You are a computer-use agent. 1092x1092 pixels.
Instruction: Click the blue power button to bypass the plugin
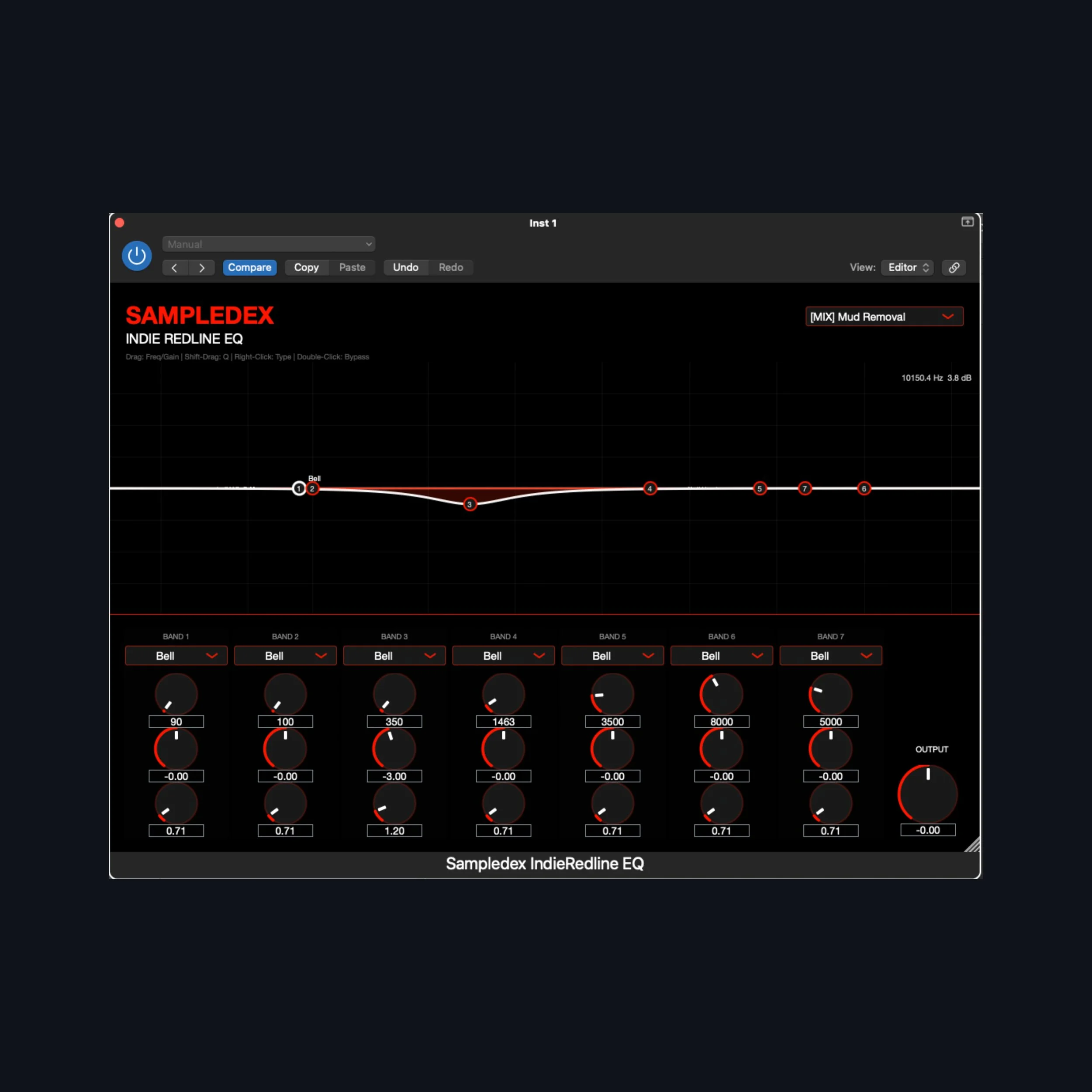136,256
